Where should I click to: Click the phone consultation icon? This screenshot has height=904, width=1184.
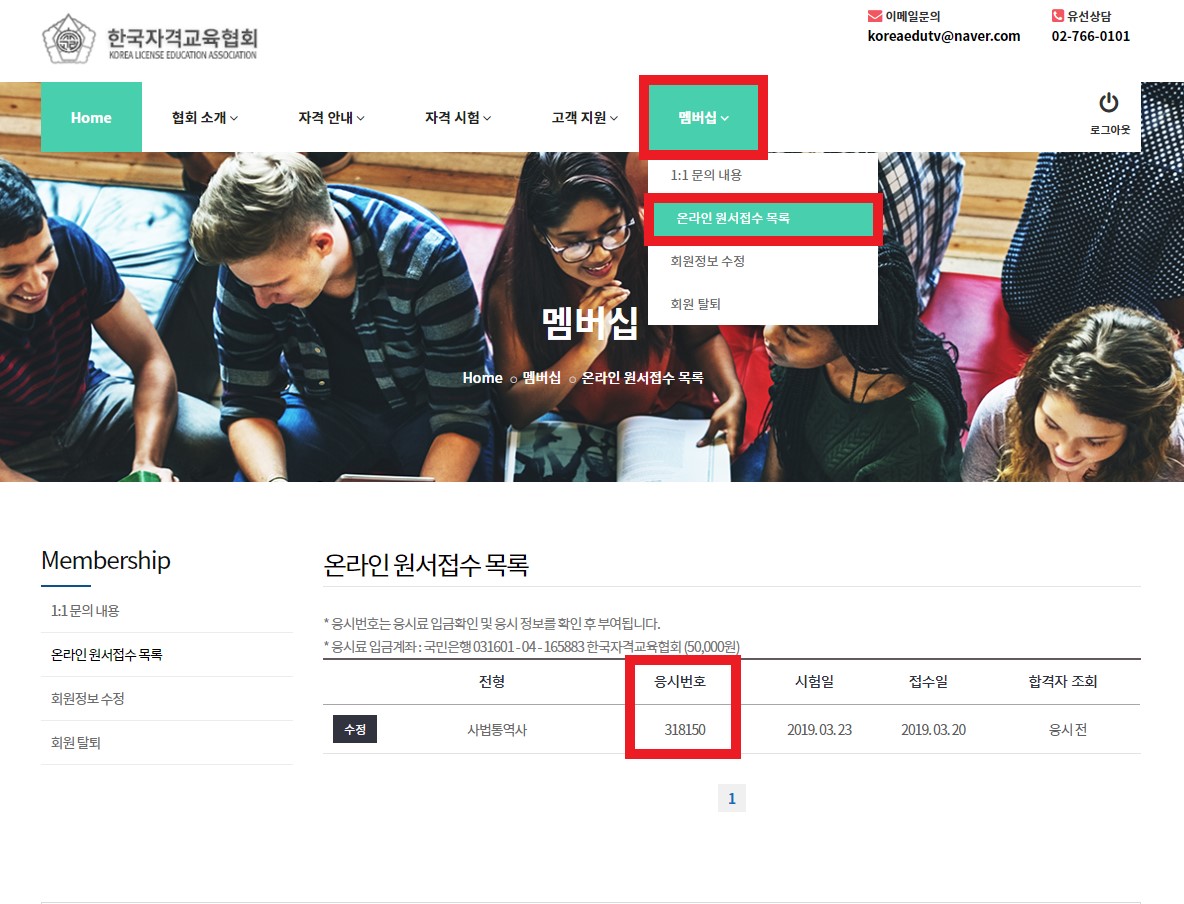coord(1058,16)
